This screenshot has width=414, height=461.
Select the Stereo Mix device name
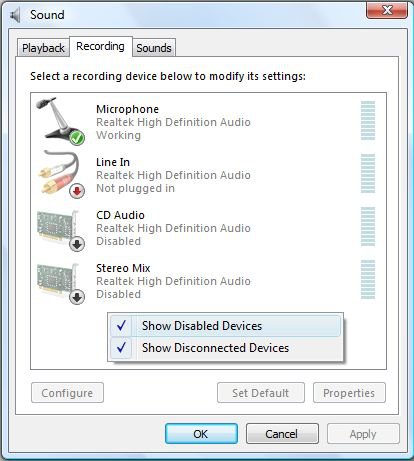click(123, 268)
